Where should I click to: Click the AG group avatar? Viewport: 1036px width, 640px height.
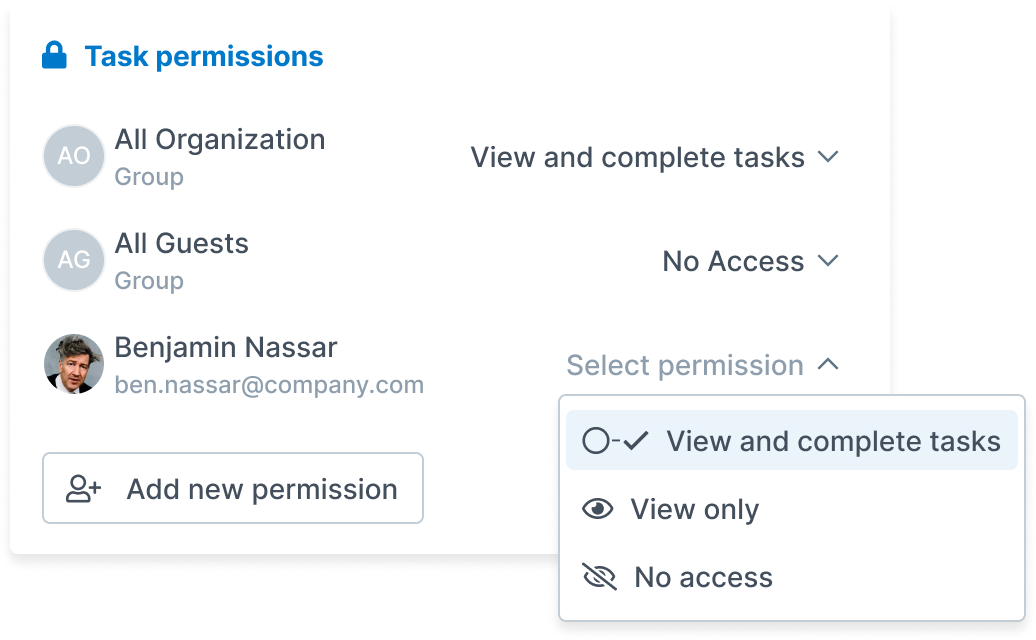pos(74,260)
